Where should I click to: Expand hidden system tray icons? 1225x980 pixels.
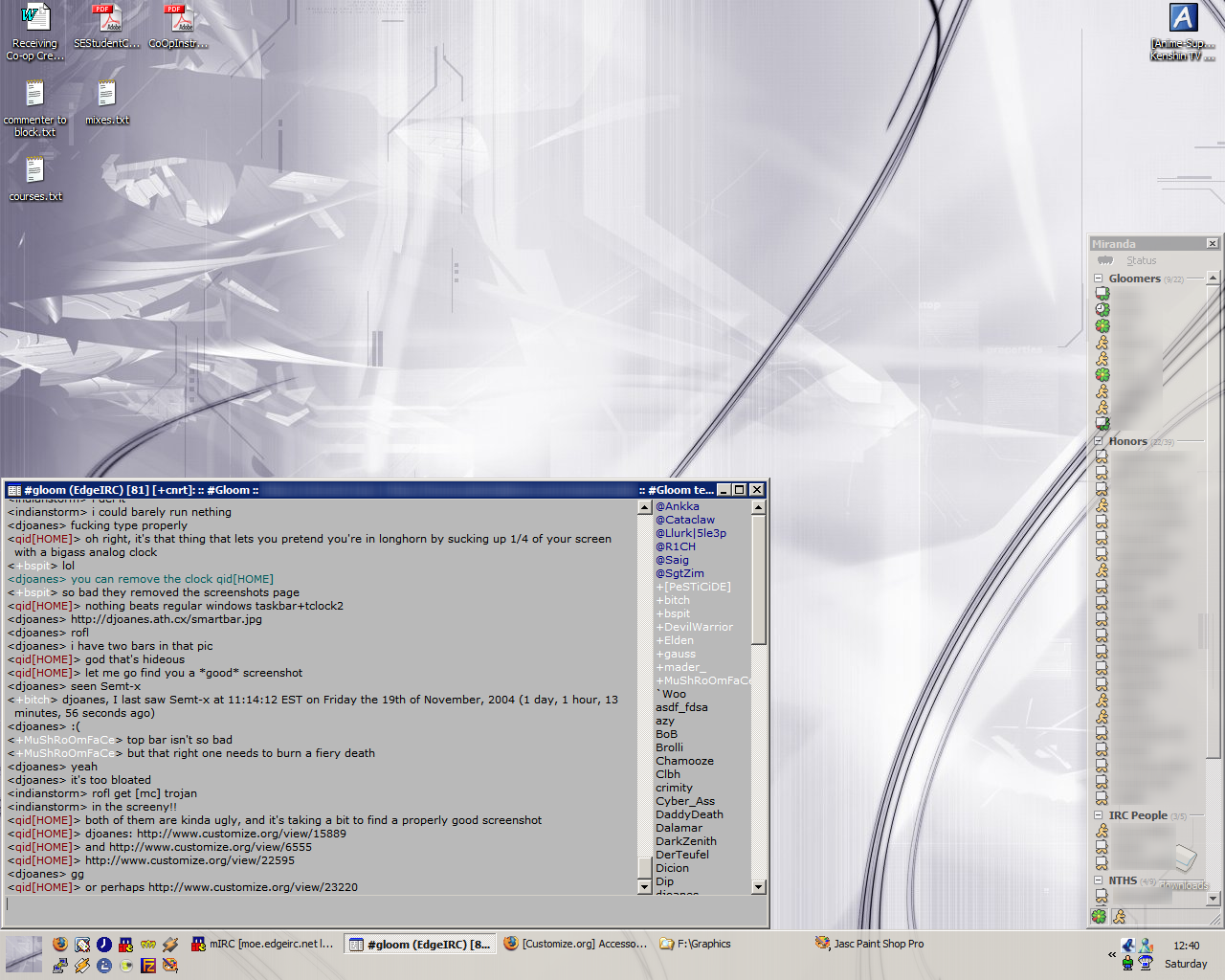point(1111,954)
